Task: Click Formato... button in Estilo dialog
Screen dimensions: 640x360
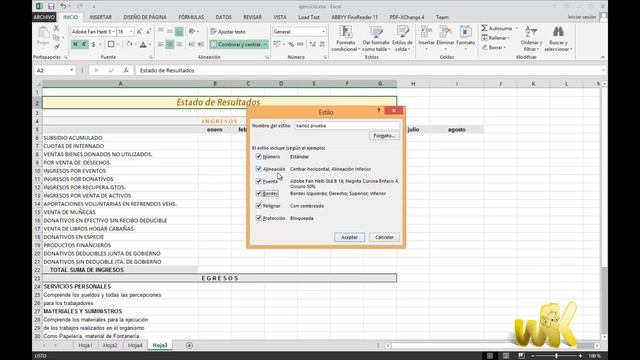Action: click(384, 136)
